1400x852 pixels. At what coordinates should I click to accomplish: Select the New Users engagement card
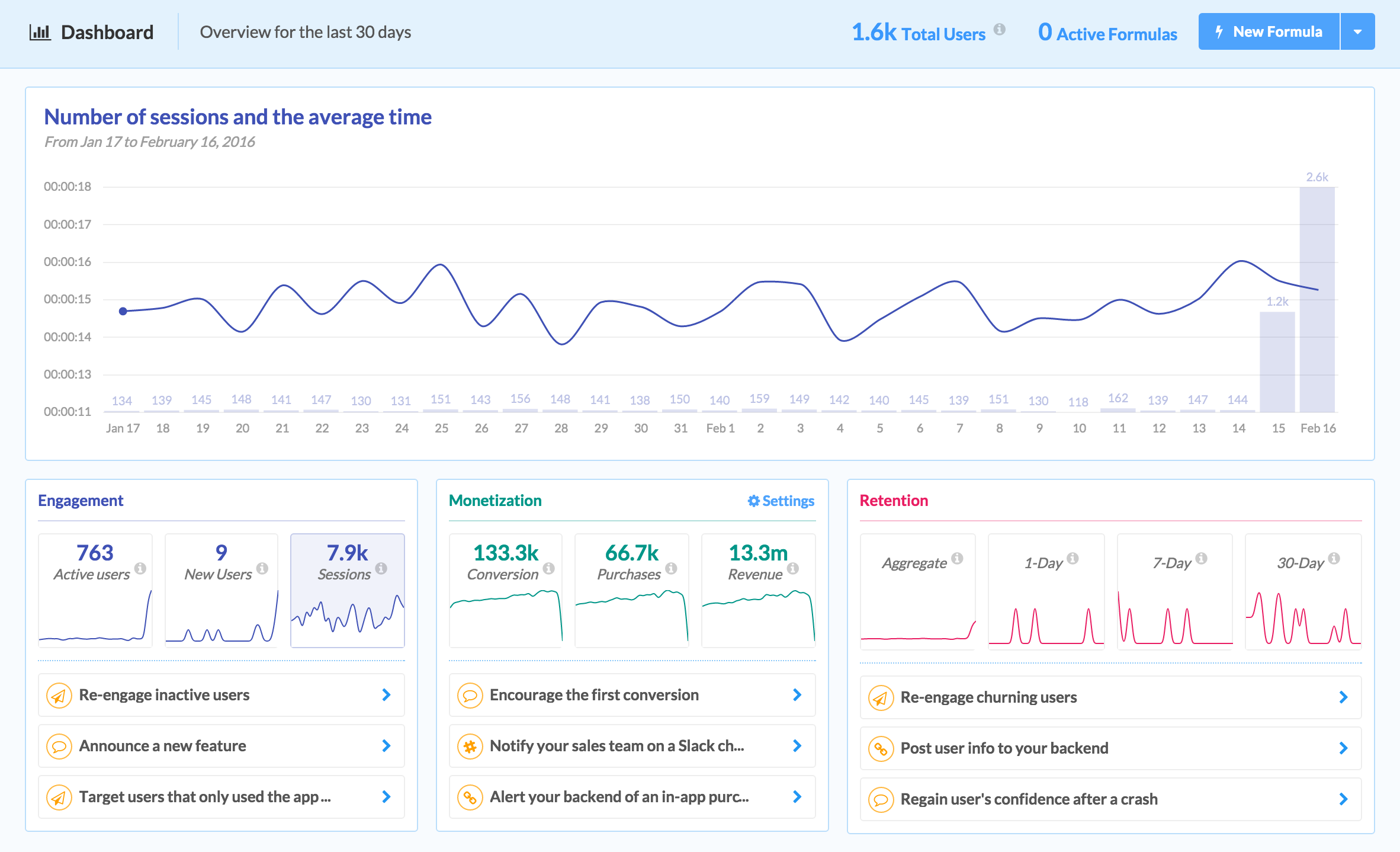click(221, 590)
